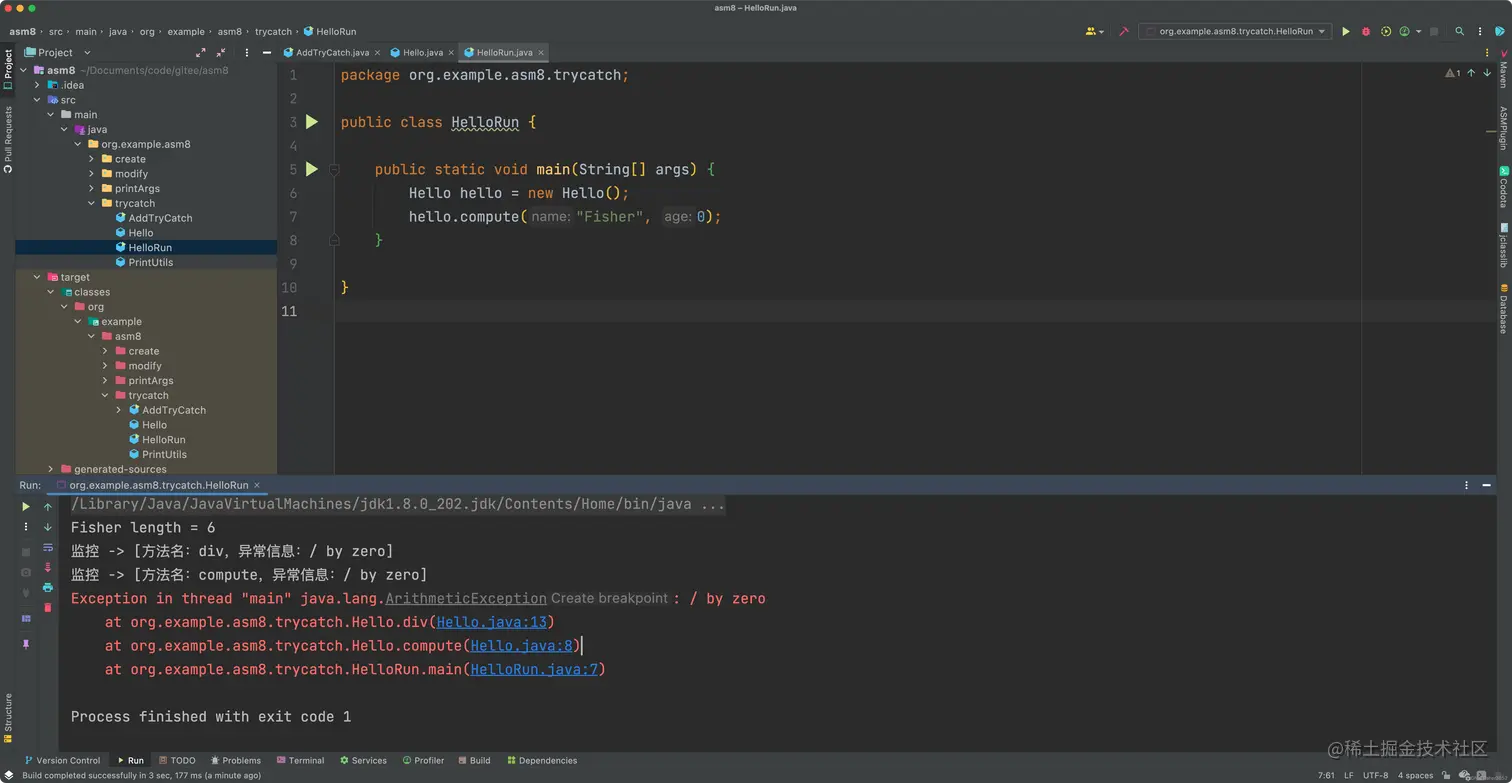Click the Down the Stack Trace arrow
The image size is (1512, 783).
tap(48, 527)
